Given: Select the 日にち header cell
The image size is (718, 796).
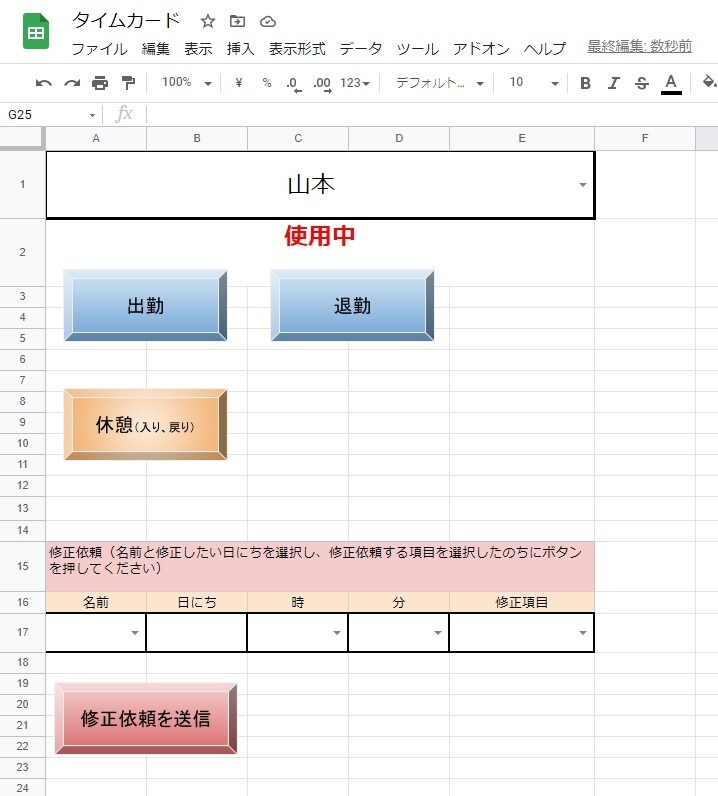Looking at the screenshot, I should click(x=197, y=602).
